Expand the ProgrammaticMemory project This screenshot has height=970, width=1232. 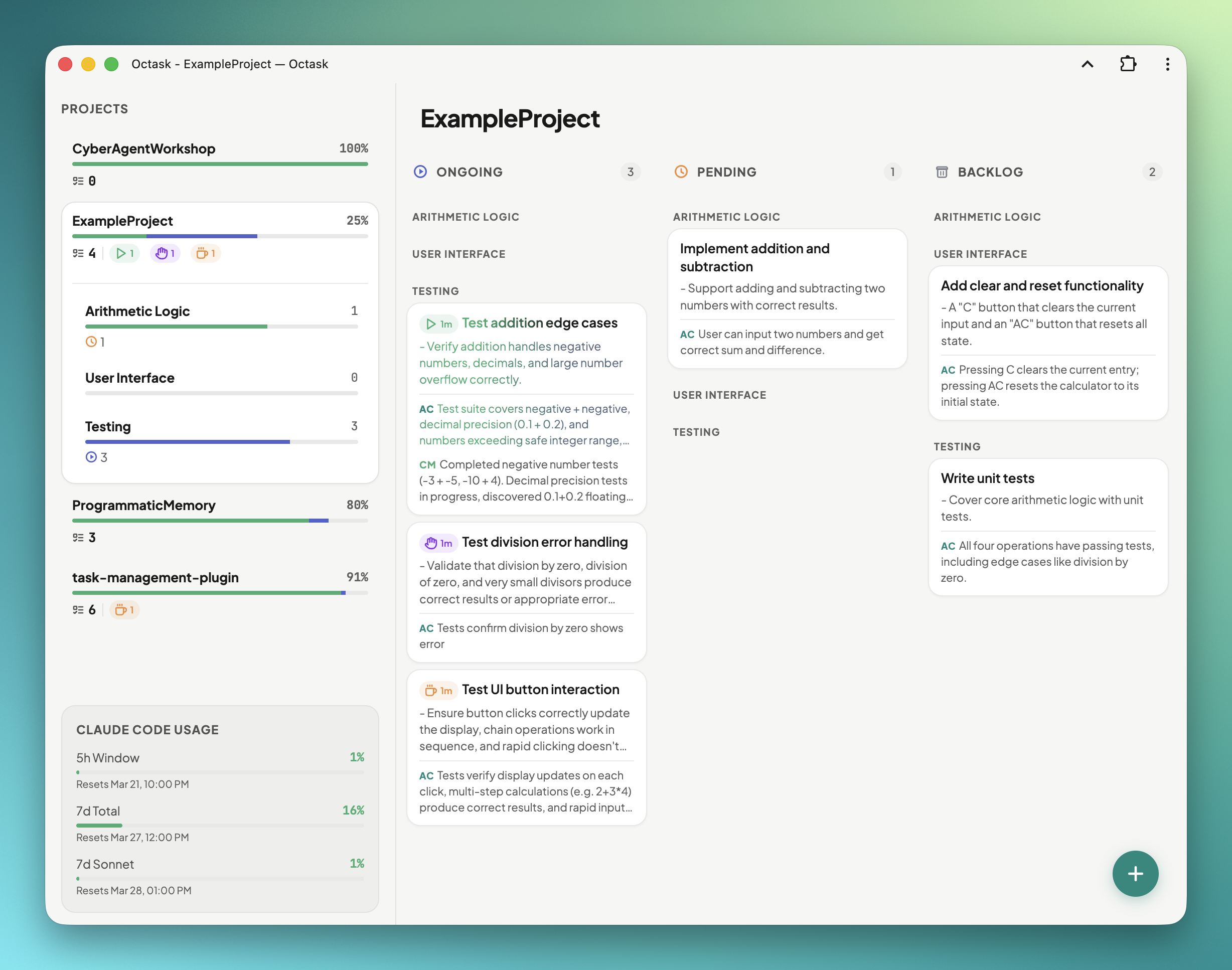click(x=143, y=506)
